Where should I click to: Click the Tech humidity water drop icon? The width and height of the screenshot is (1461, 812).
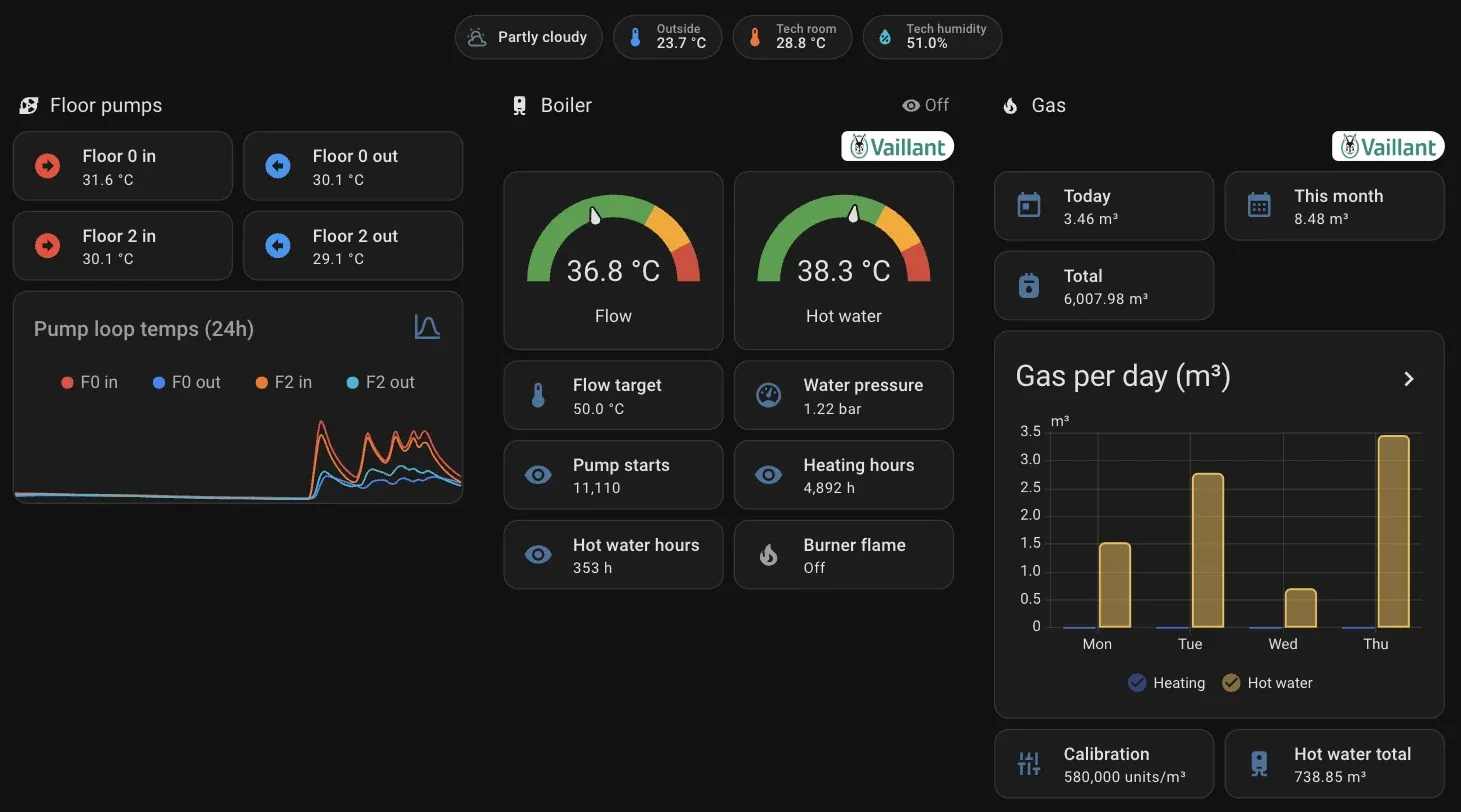click(x=885, y=37)
